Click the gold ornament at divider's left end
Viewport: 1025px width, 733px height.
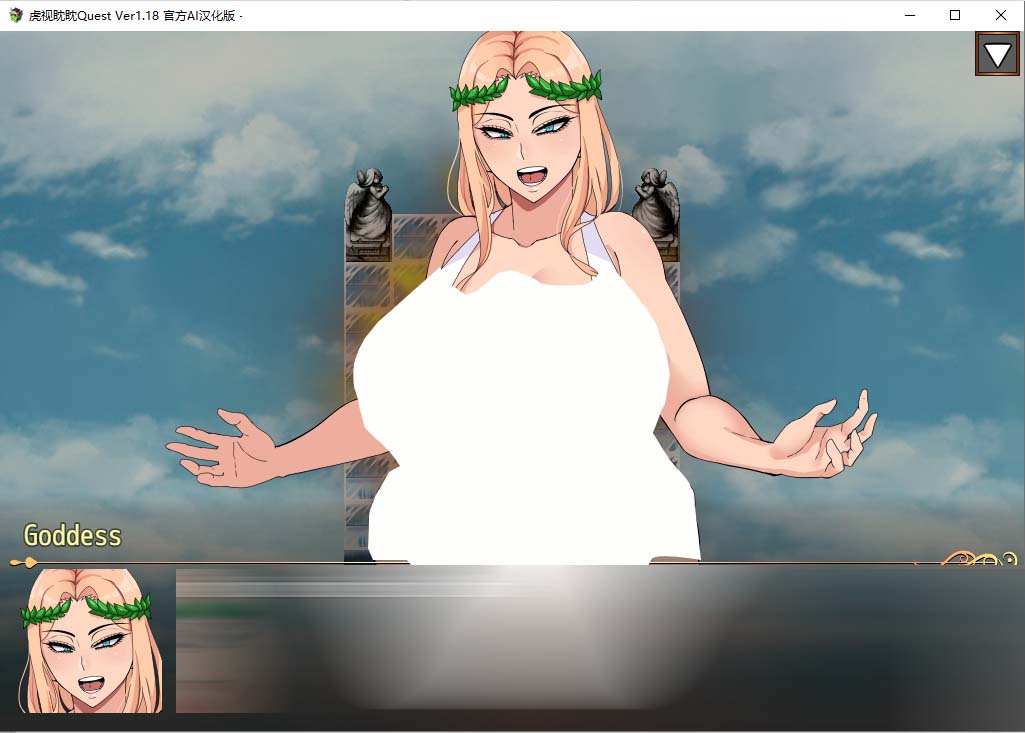click(28, 562)
